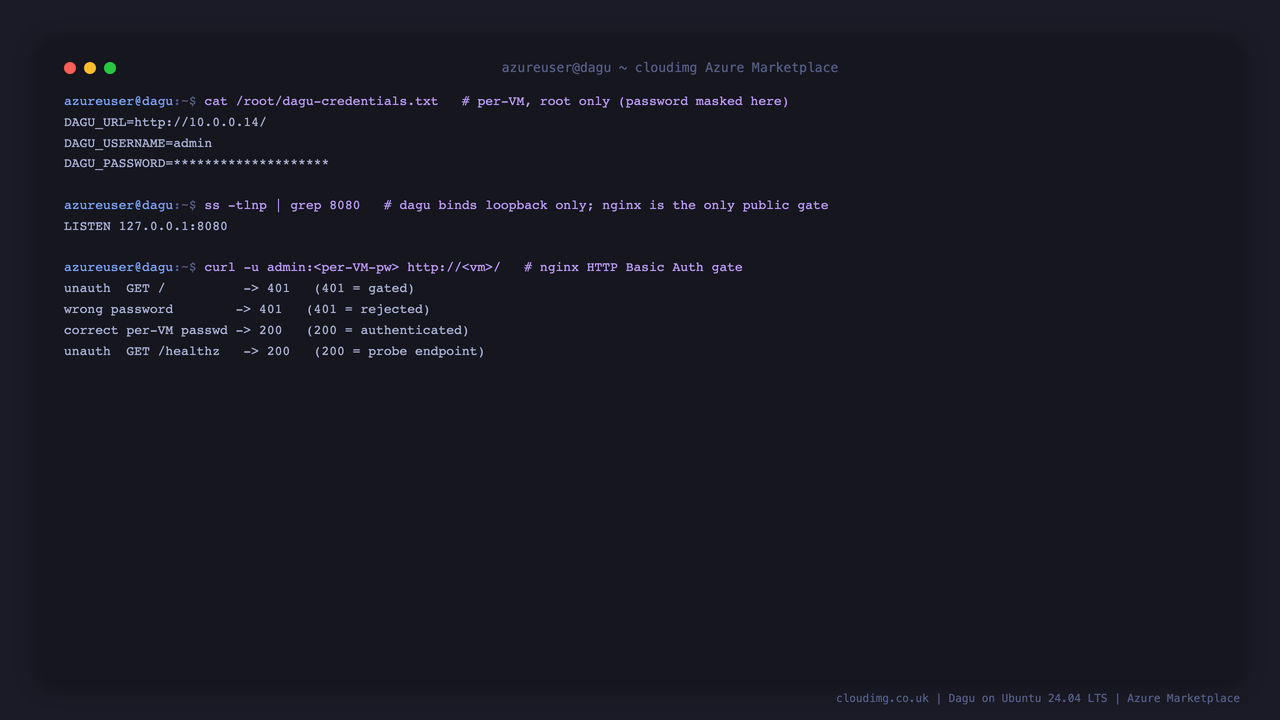Image resolution: width=1280 pixels, height=720 pixels.
Task: Click the output 'LISTEN 127.0.0.1:8080'
Action: point(146,226)
